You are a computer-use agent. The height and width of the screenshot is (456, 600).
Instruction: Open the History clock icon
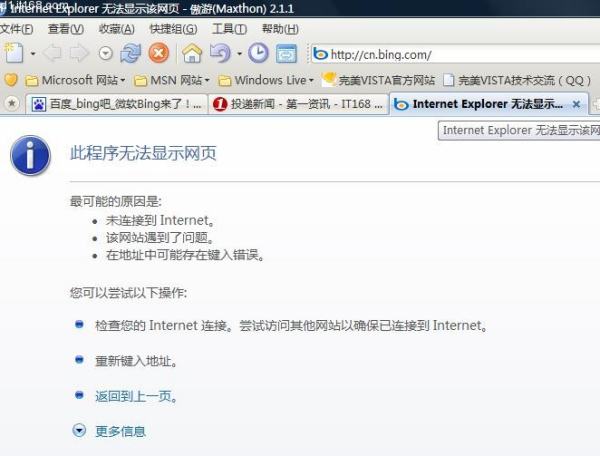258,53
